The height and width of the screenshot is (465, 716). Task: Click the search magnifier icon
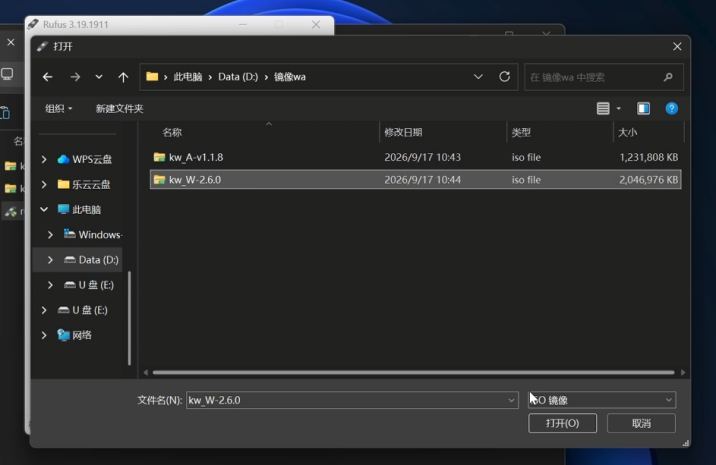tap(668, 77)
